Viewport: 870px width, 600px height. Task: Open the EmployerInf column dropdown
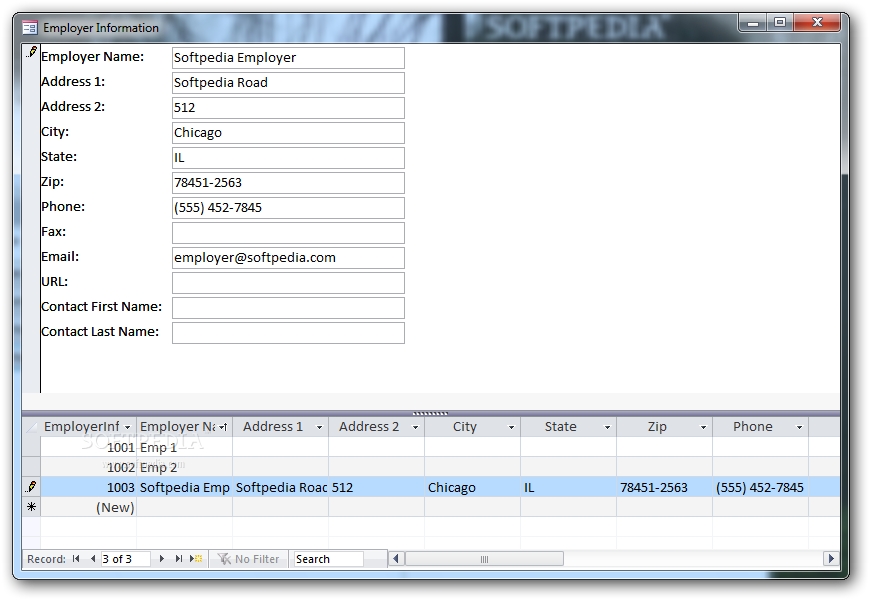point(128,427)
